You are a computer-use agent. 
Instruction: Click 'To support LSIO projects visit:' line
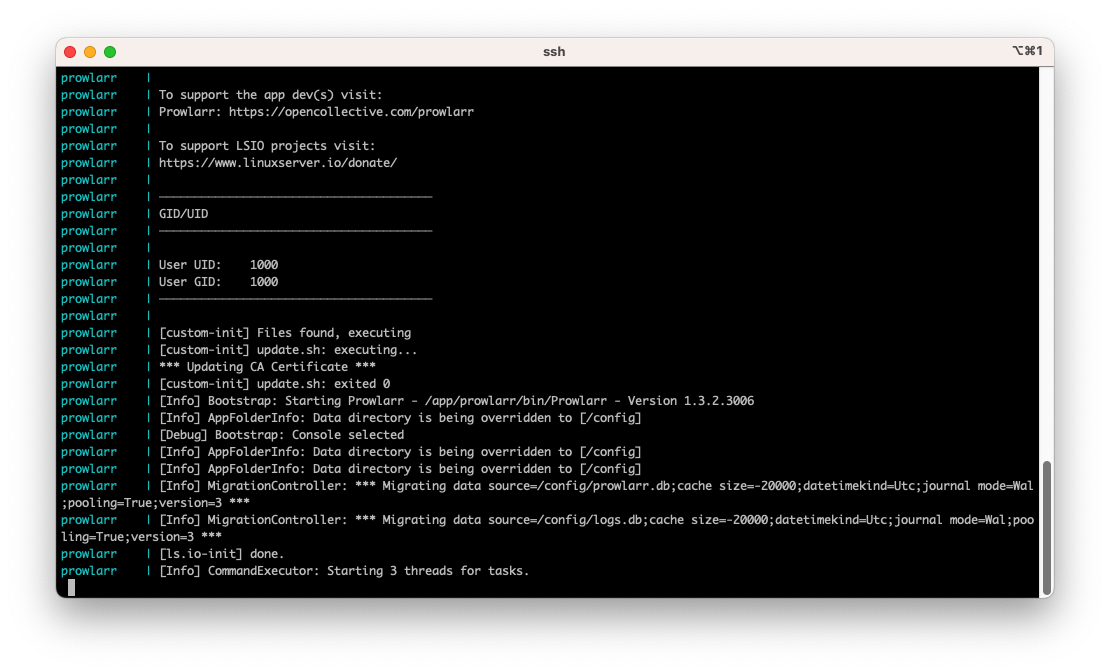pyautogui.click(x=267, y=146)
